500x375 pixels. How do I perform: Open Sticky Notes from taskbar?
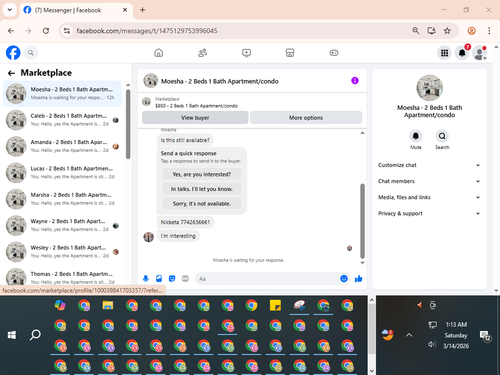pyautogui.click(x=275, y=305)
